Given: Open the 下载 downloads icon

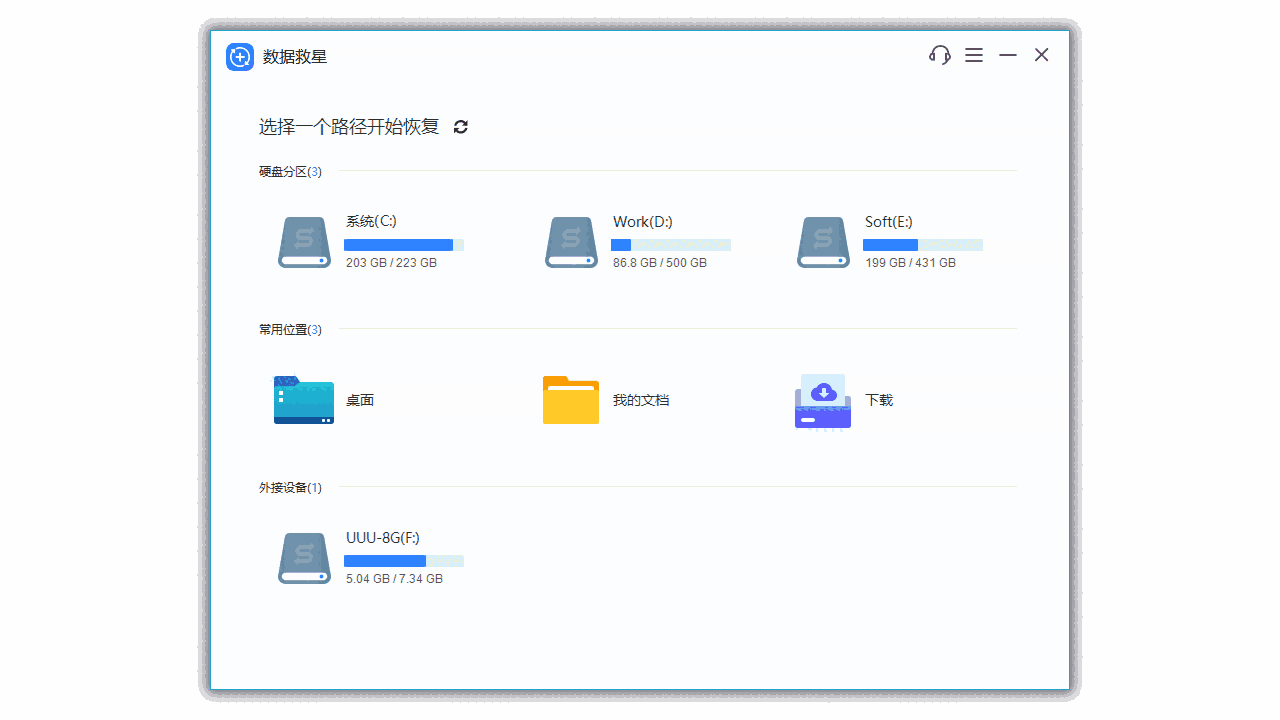Looking at the screenshot, I should [x=822, y=400].
